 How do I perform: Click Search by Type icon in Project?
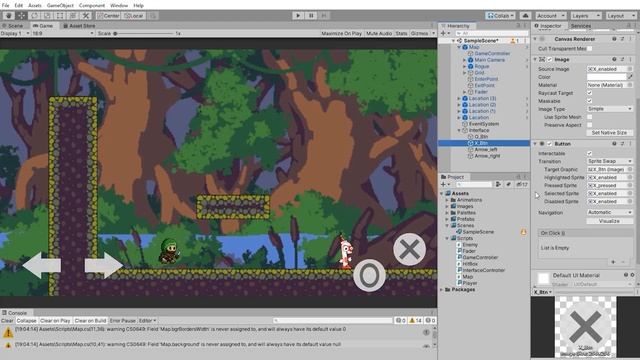[498, 184]
